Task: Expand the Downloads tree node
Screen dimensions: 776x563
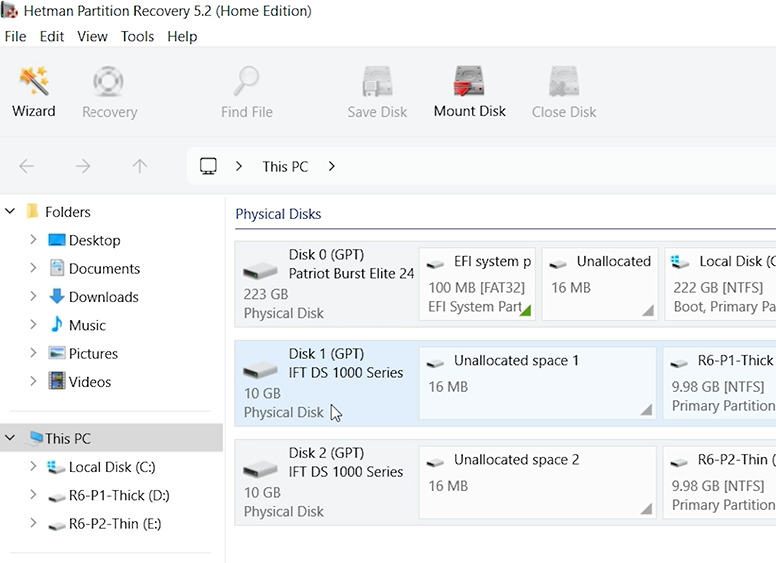Action: (33, 296)
